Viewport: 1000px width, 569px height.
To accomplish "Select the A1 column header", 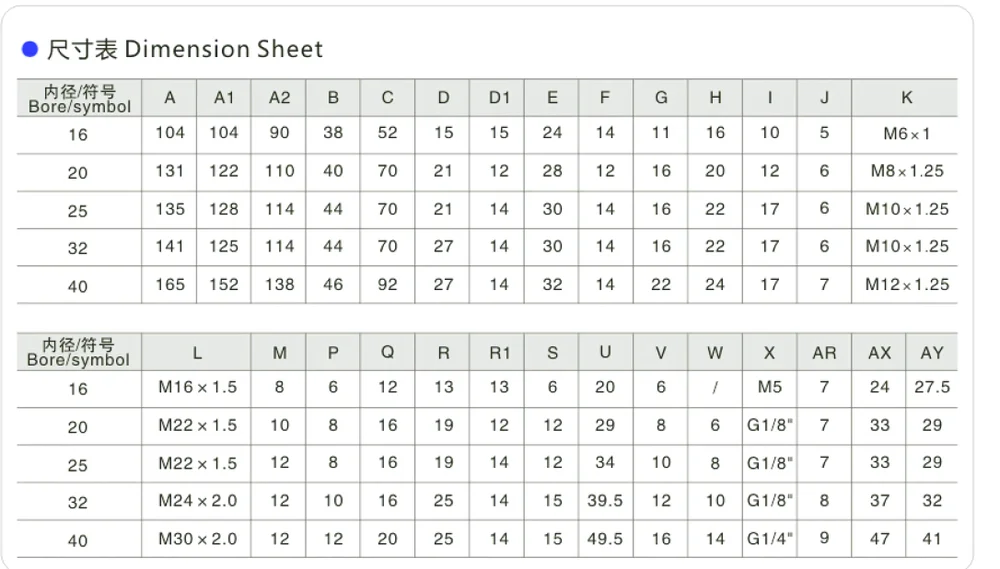I will pyautogui.click(x=224, y=98).
